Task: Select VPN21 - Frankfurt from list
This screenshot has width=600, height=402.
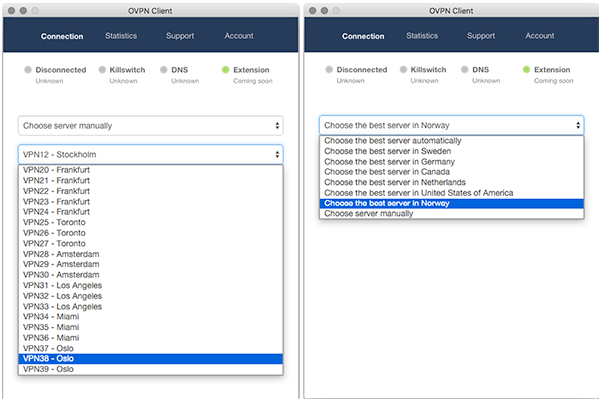Action: pos(150,181)
